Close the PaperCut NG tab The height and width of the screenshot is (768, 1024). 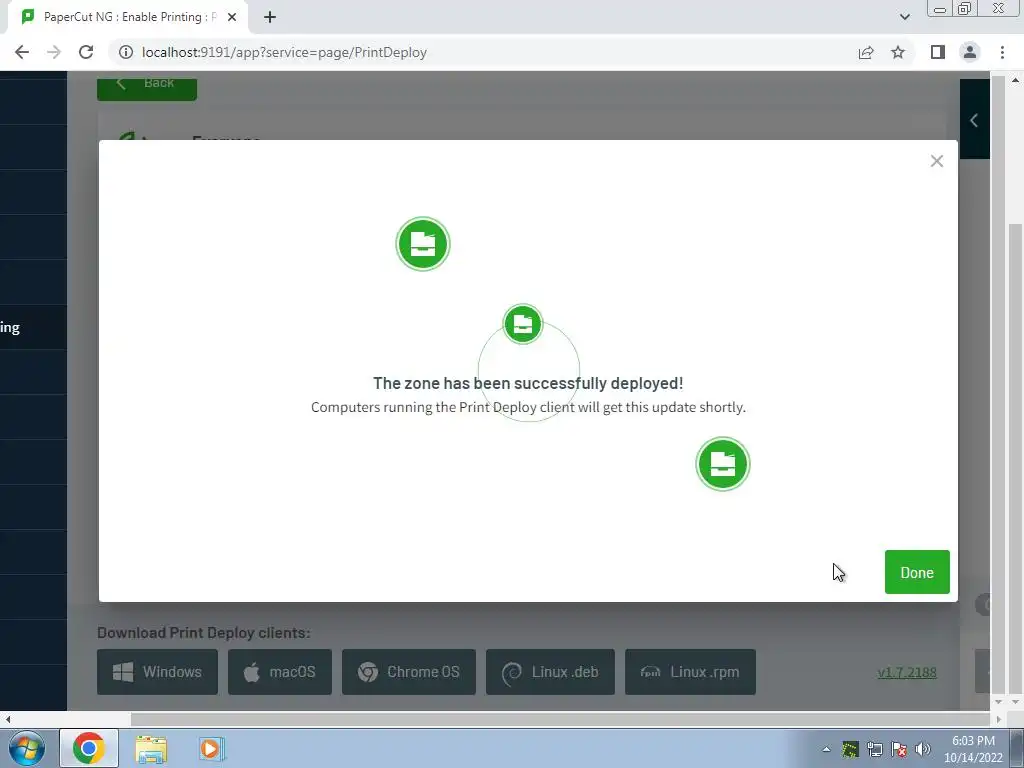coord(232,17)
